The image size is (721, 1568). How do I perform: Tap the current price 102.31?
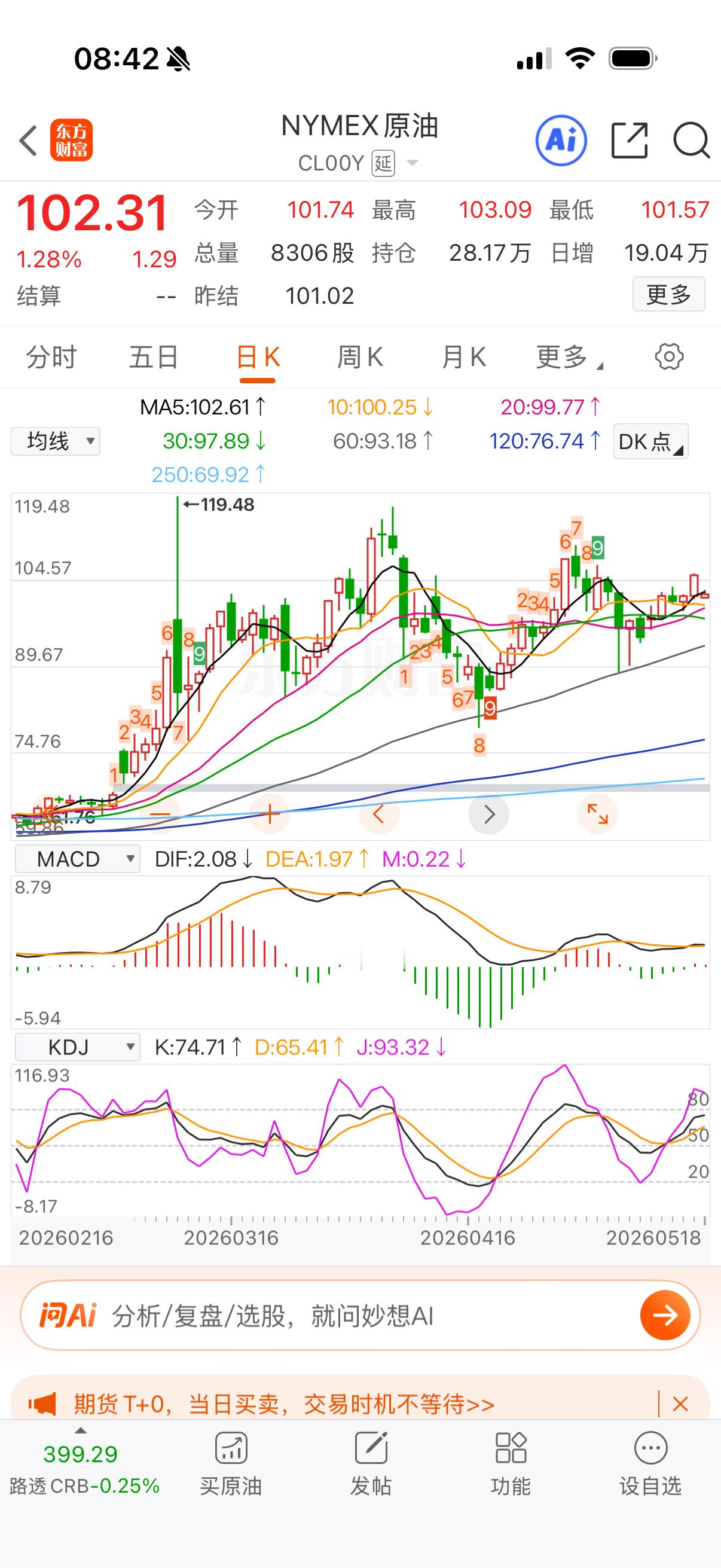93,213
